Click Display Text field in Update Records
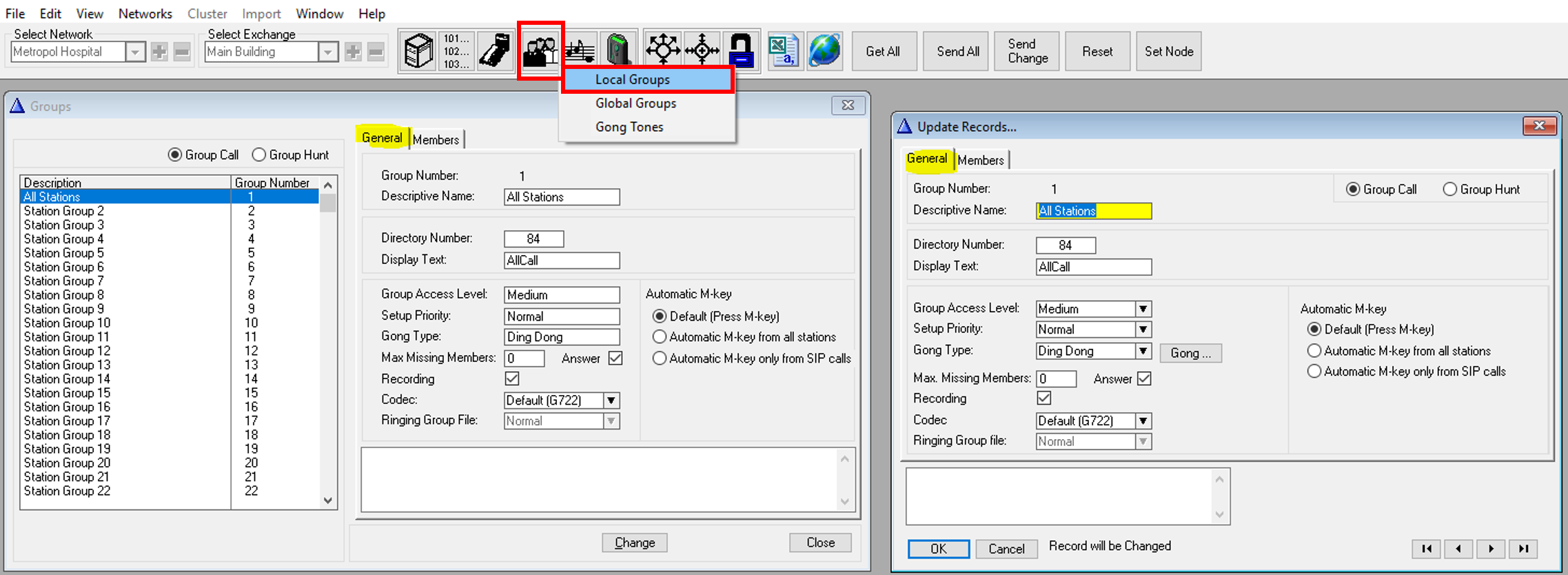 [x=1094, y=267]
